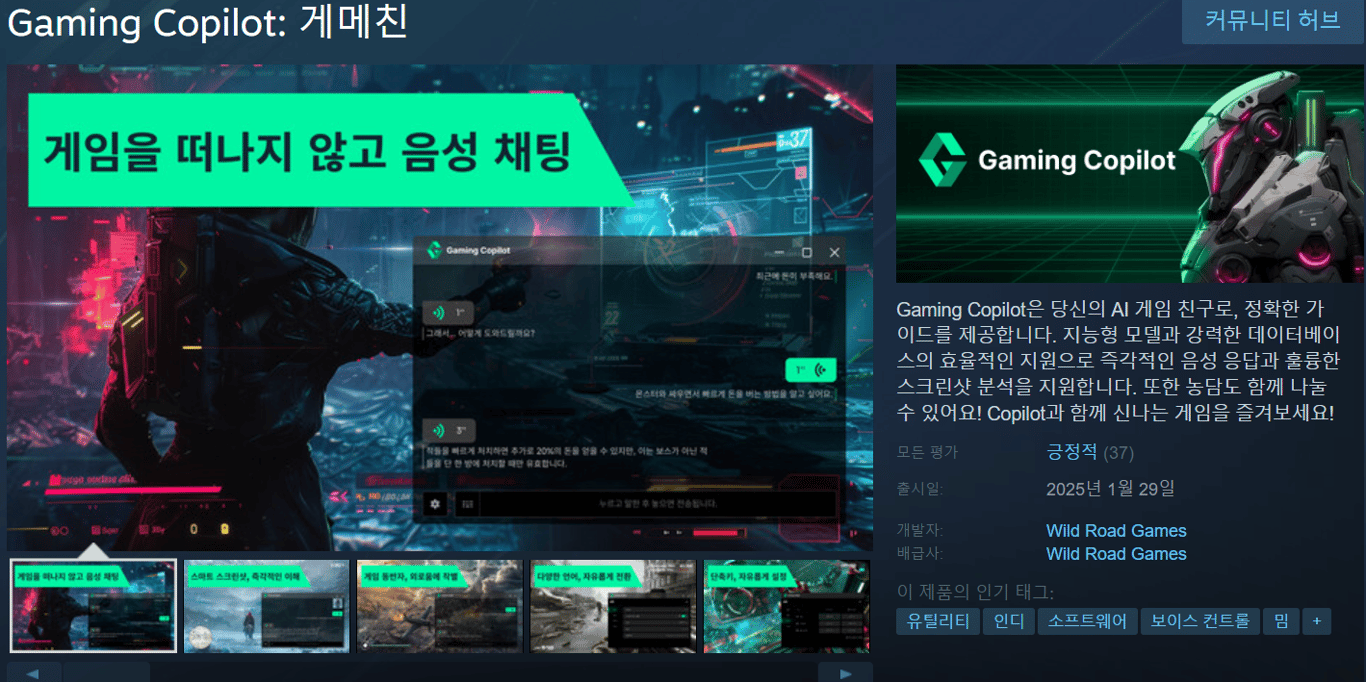1366x682 pixels.
Task: Click the Gaming Copilot green logo in header image
Action: (x=942, y=160)
